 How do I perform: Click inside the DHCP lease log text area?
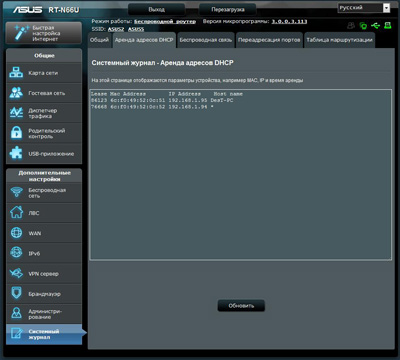(x=241, y=174)
